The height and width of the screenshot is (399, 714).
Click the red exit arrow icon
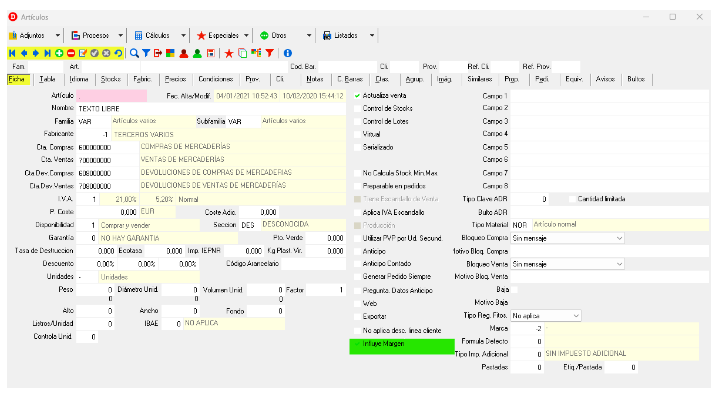(158, 53)
